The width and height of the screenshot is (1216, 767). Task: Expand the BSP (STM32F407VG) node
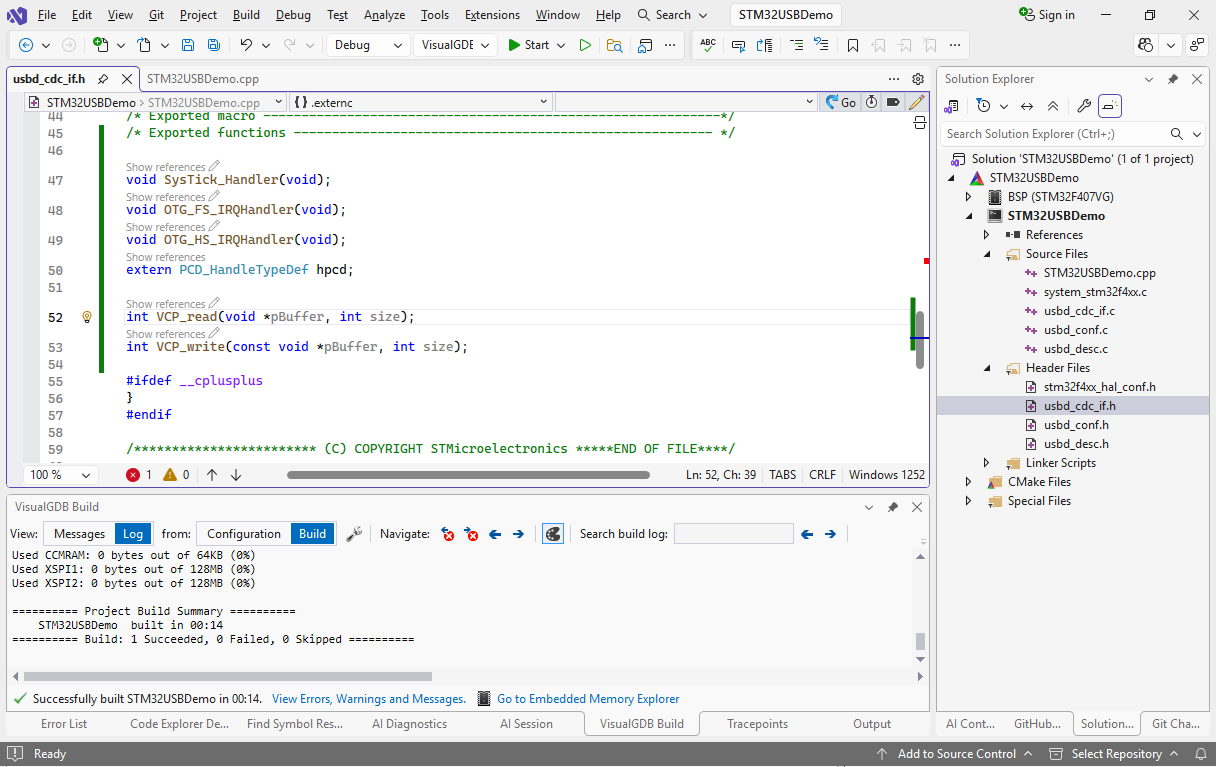(x=968, y=197)
